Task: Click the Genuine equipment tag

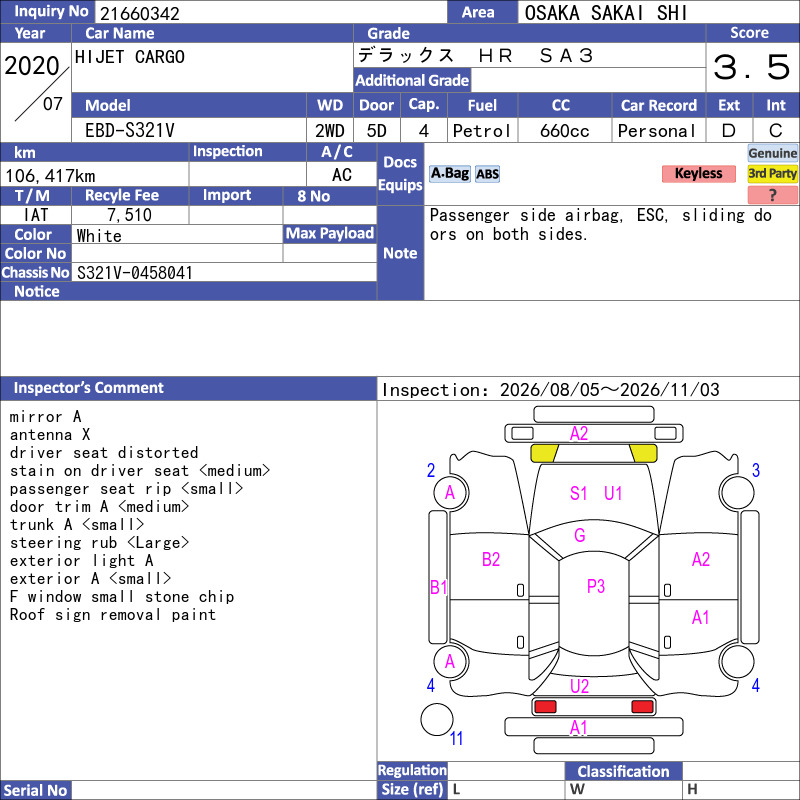Action: click(x=772, y=153)
